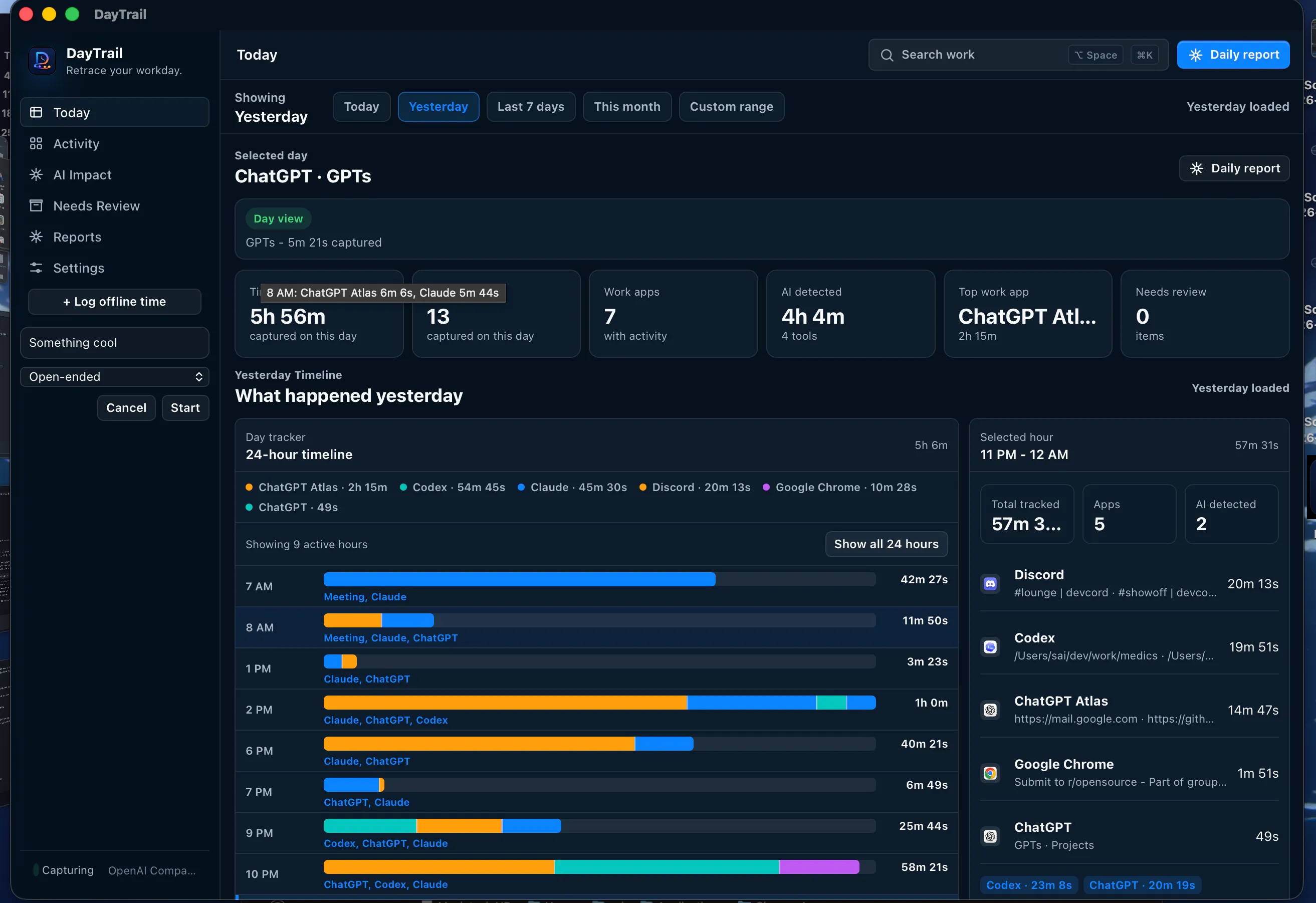Click the ChatGPT Atlas app icon
1316x903 pixels.
pos(990,710)
